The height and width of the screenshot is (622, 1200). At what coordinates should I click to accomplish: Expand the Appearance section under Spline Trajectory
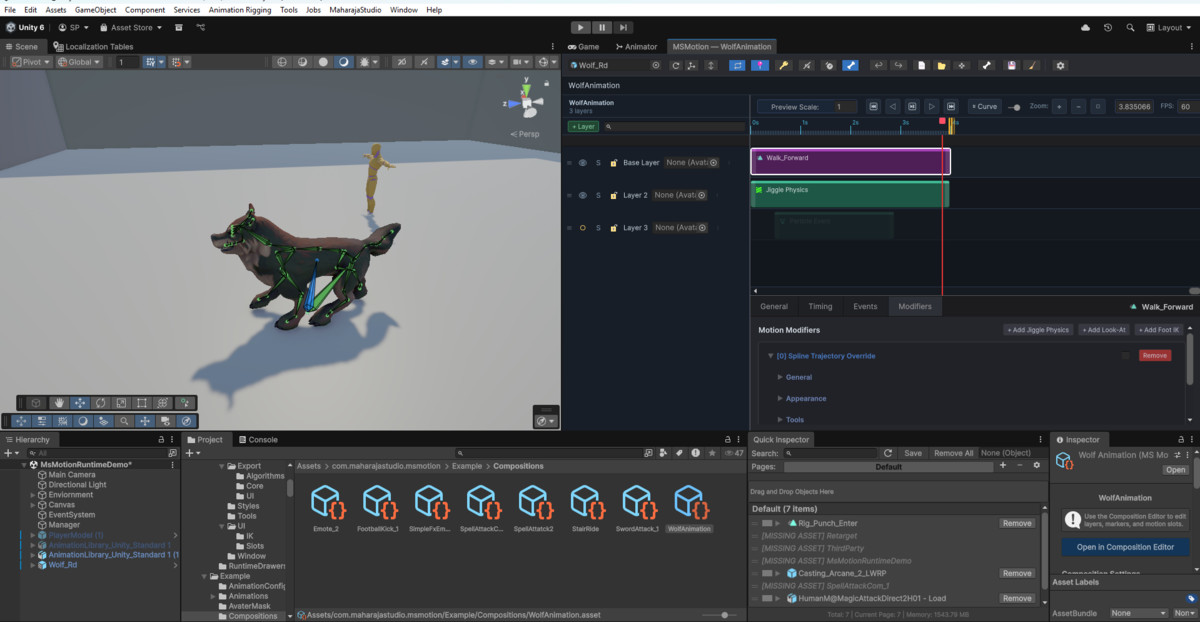click(x=780, y=398)
